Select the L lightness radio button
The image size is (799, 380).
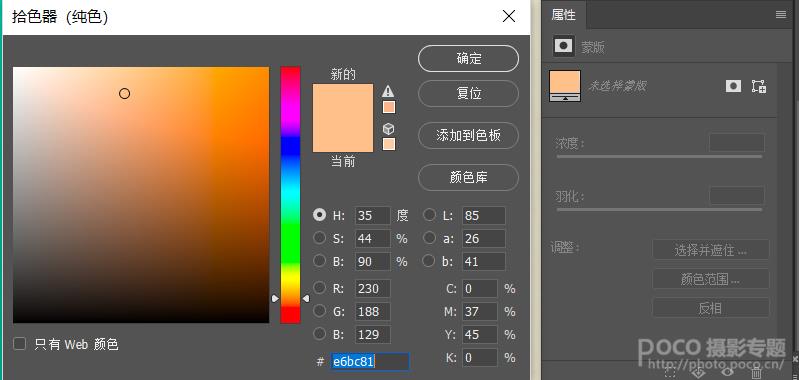(430, 215)
